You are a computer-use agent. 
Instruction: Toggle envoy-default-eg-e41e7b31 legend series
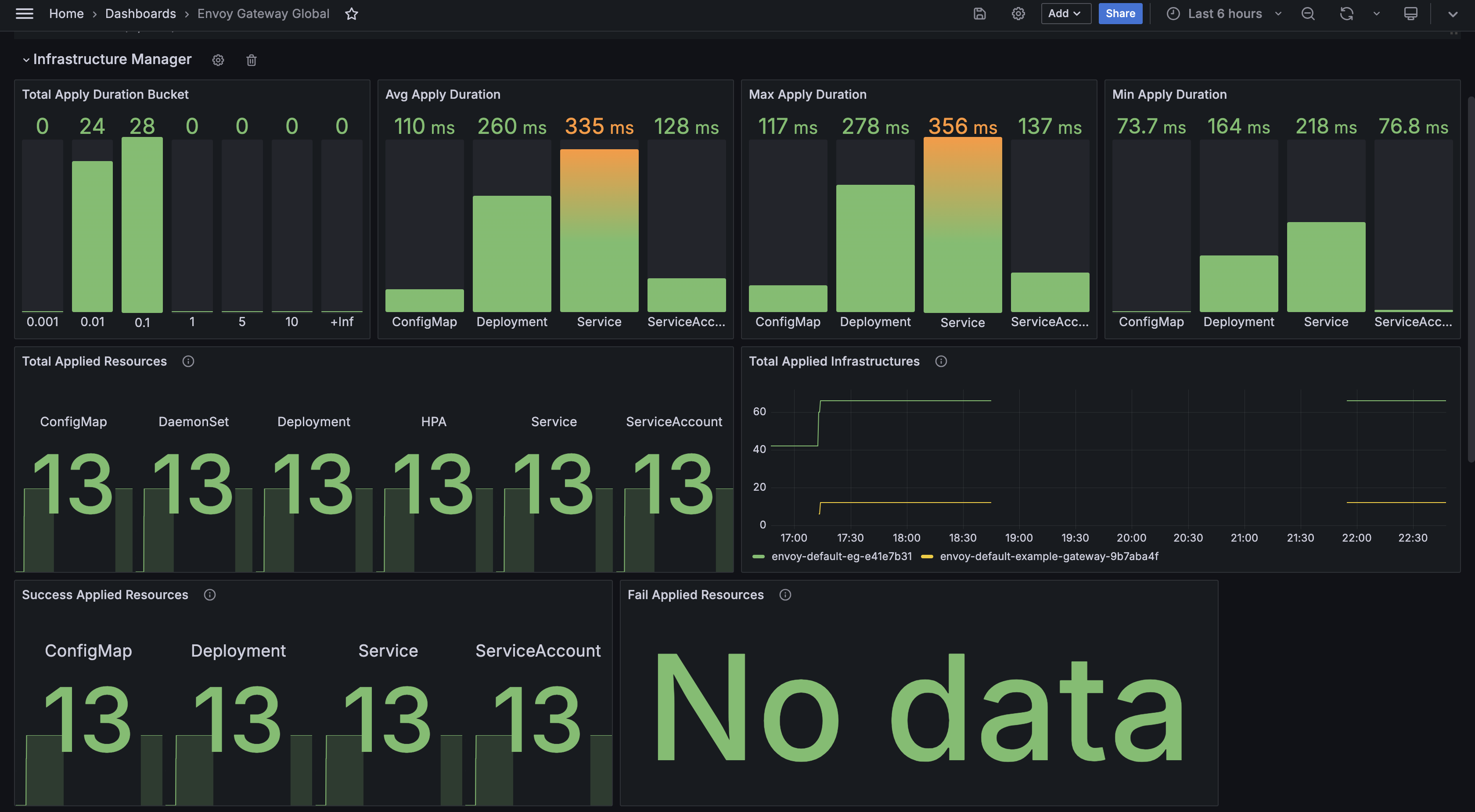[841, 556]
